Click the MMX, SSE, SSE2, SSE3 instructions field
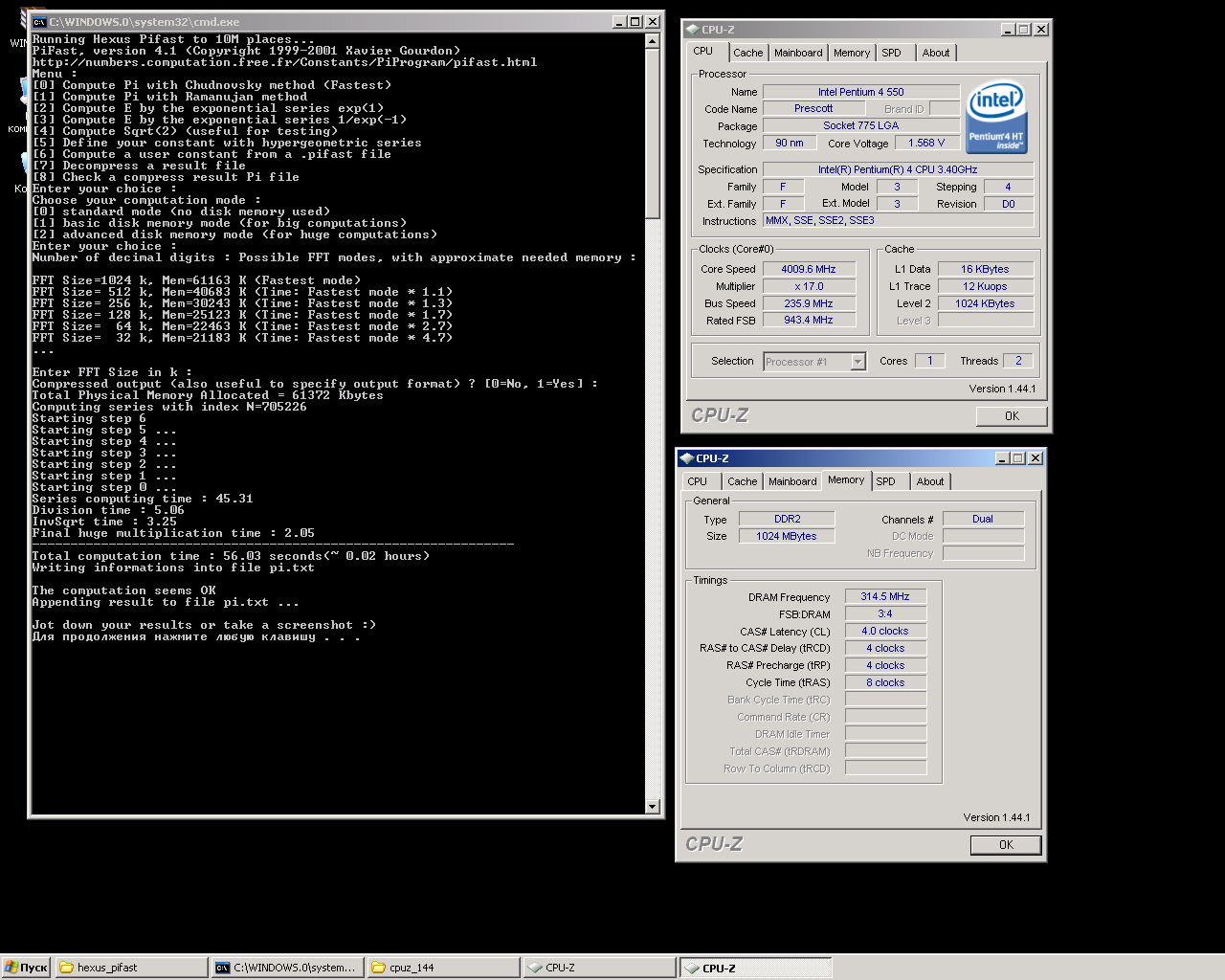The image size is (1225, 980). click(898, 221)
